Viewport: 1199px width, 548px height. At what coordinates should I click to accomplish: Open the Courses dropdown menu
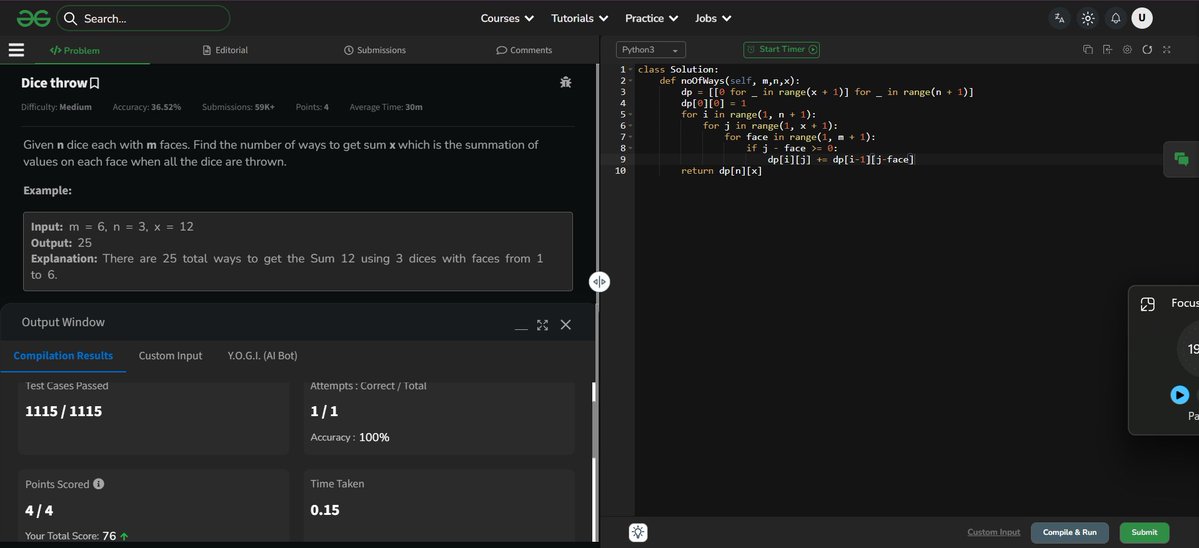[x=507, y=18]
